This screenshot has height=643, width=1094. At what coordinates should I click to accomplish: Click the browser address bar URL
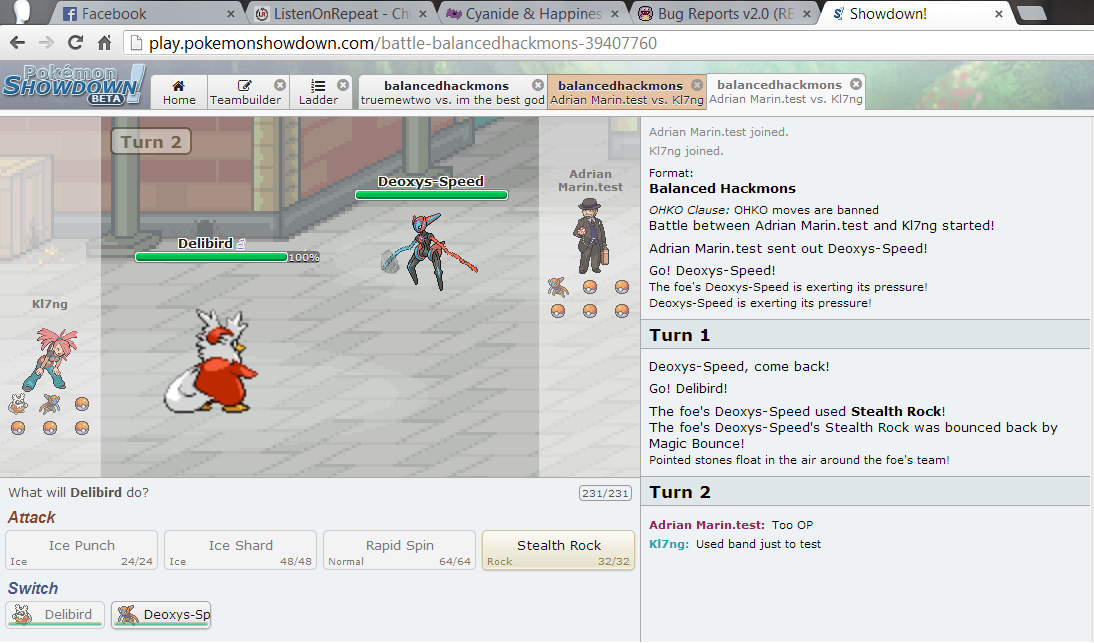[403, 43]
